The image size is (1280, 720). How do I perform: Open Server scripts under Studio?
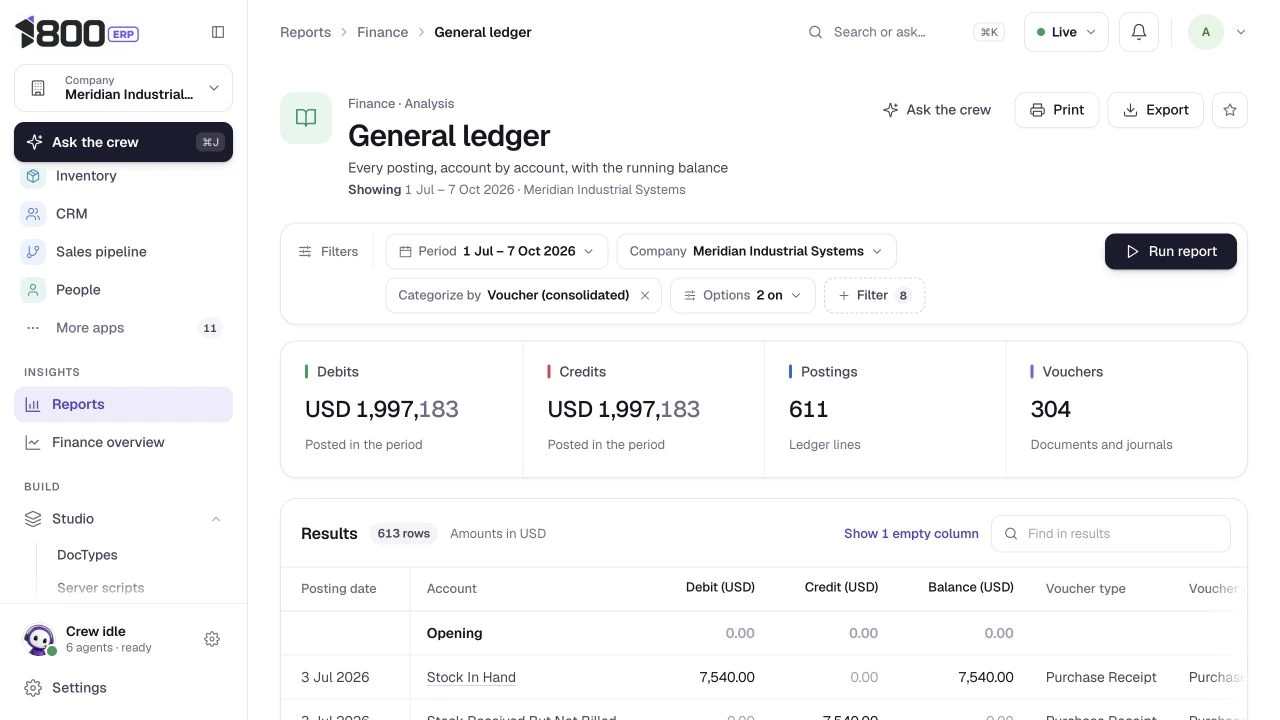[x=100, y=588]
